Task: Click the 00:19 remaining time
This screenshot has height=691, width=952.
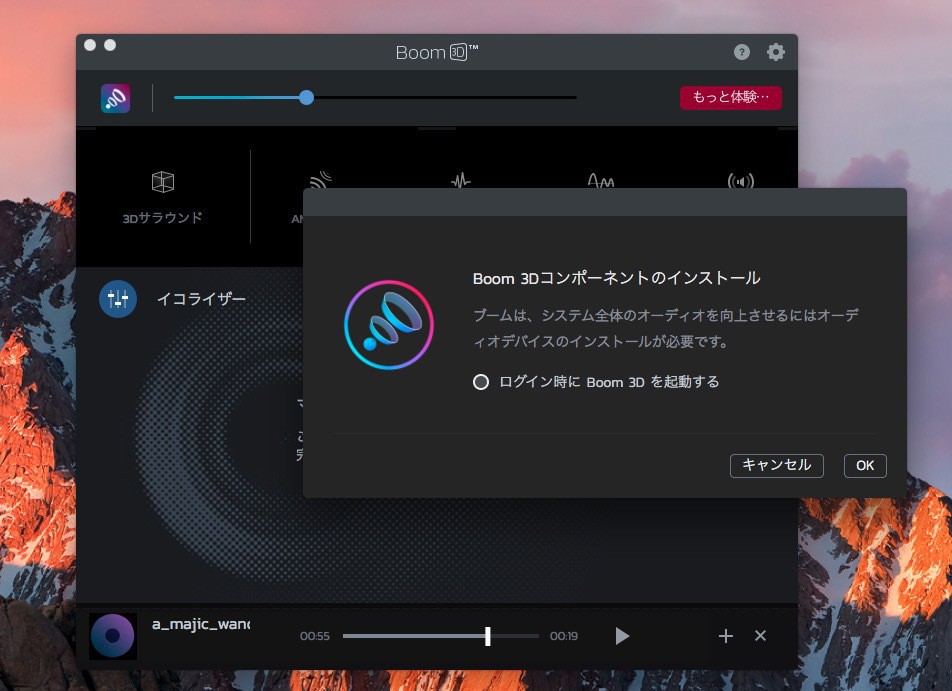Action: tap(563, 636)
